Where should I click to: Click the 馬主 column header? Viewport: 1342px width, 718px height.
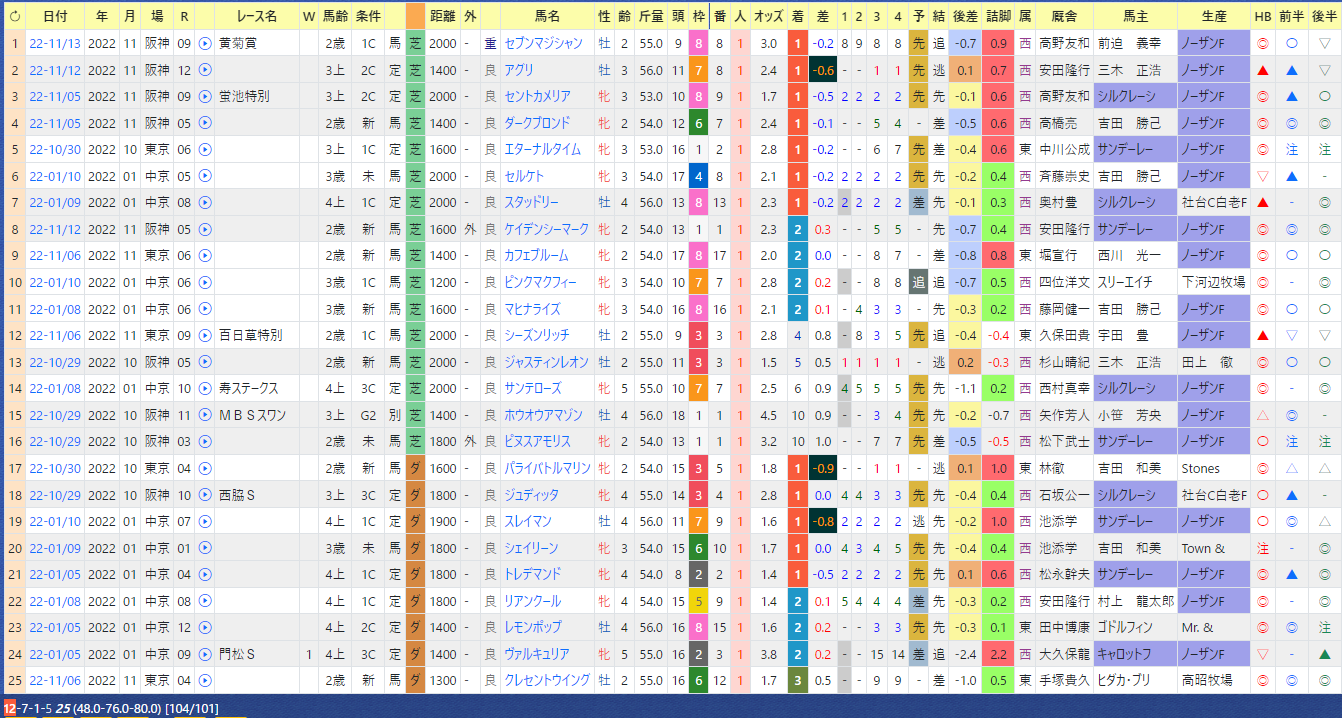(1135, 17)
